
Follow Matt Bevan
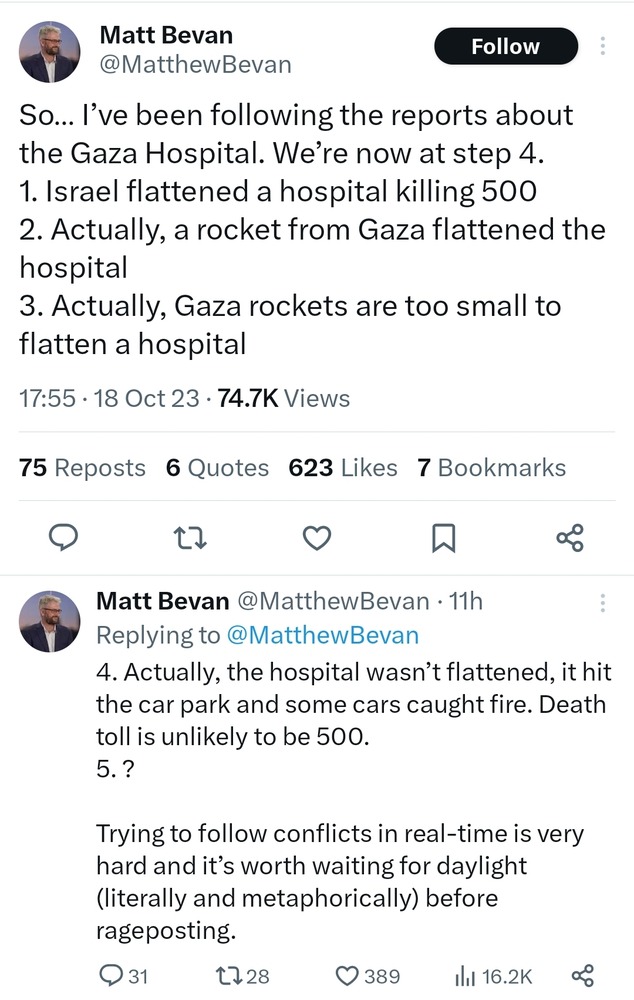(505, 46)
